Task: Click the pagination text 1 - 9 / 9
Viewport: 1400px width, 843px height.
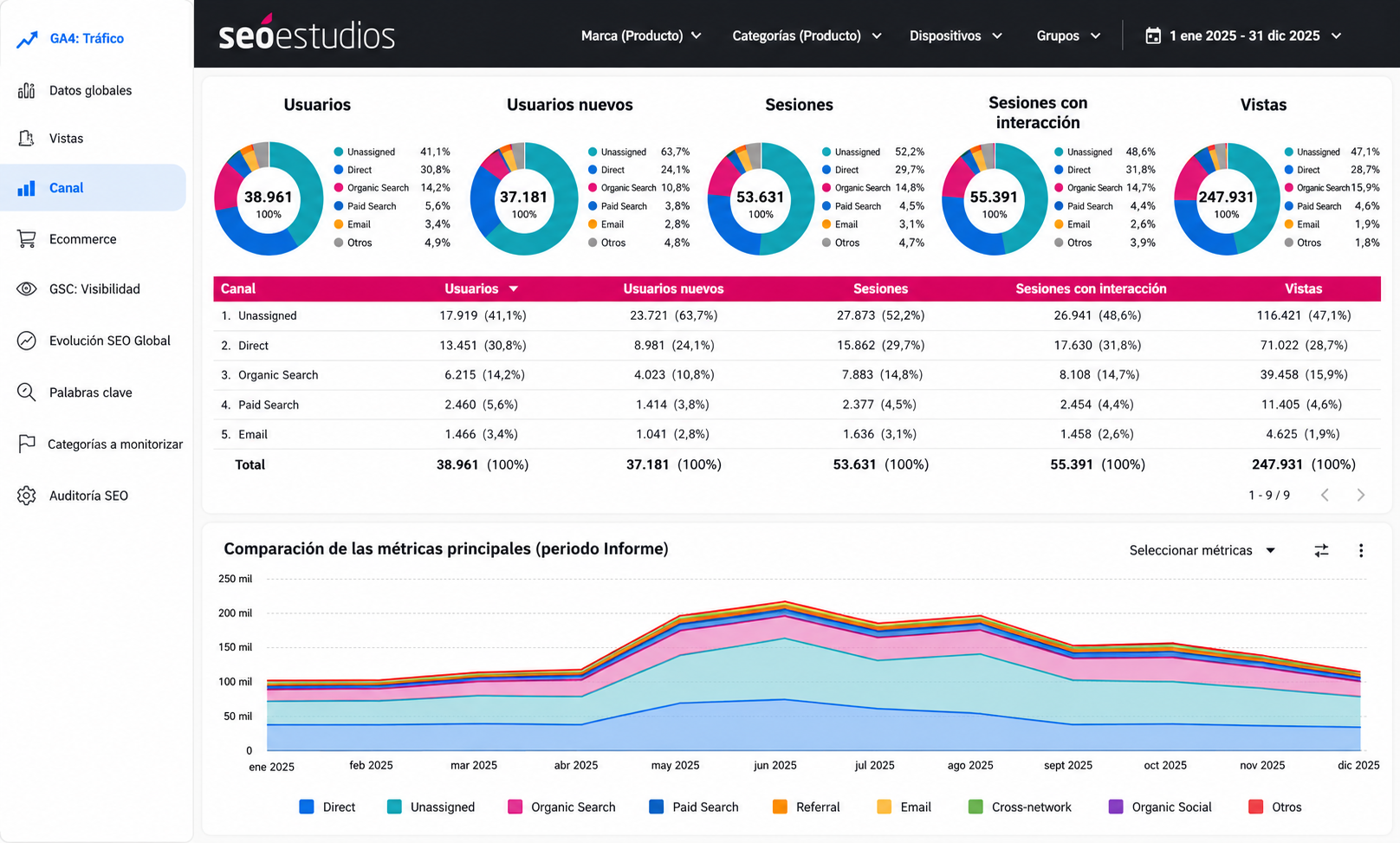Action: pyautogui.click(x=1268, y=495)
